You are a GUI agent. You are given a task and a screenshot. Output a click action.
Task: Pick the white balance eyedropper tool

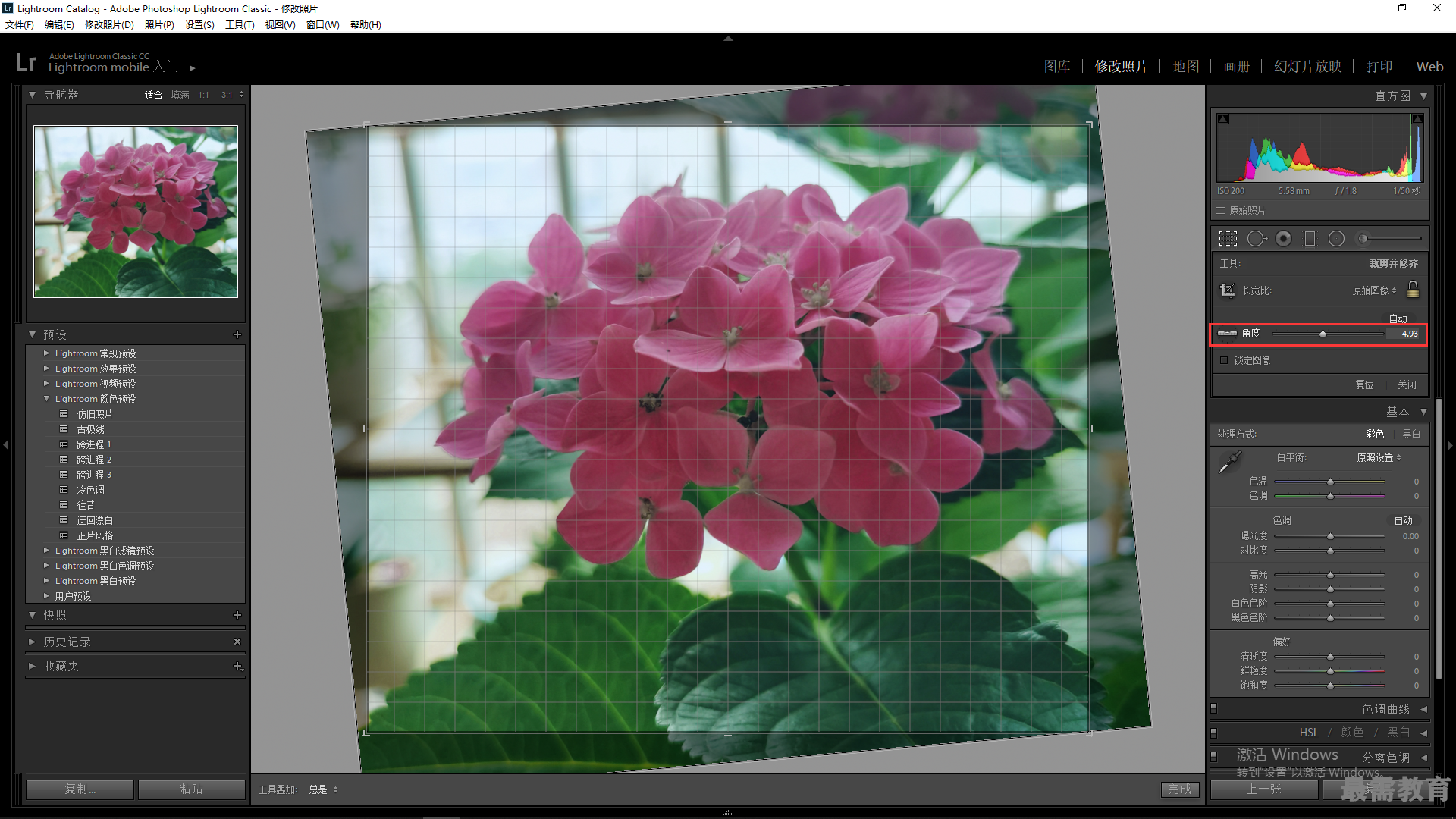(1229, 462)
